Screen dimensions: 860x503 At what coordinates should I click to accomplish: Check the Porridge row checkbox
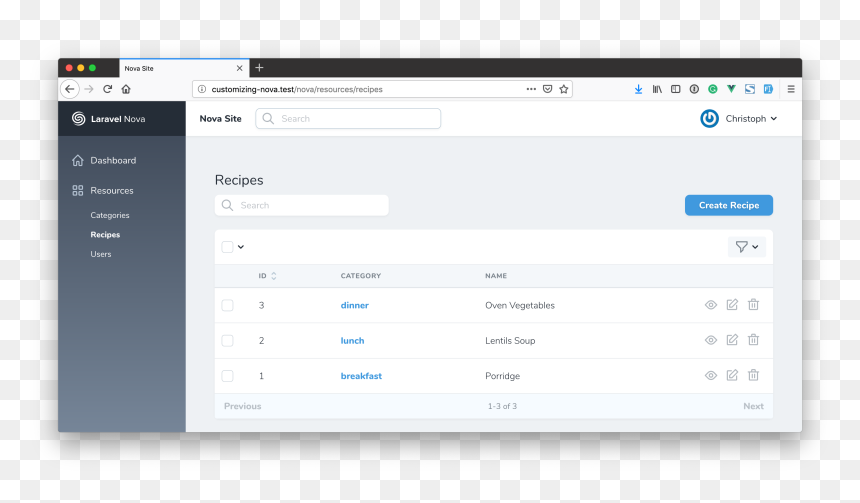(227, 376)
